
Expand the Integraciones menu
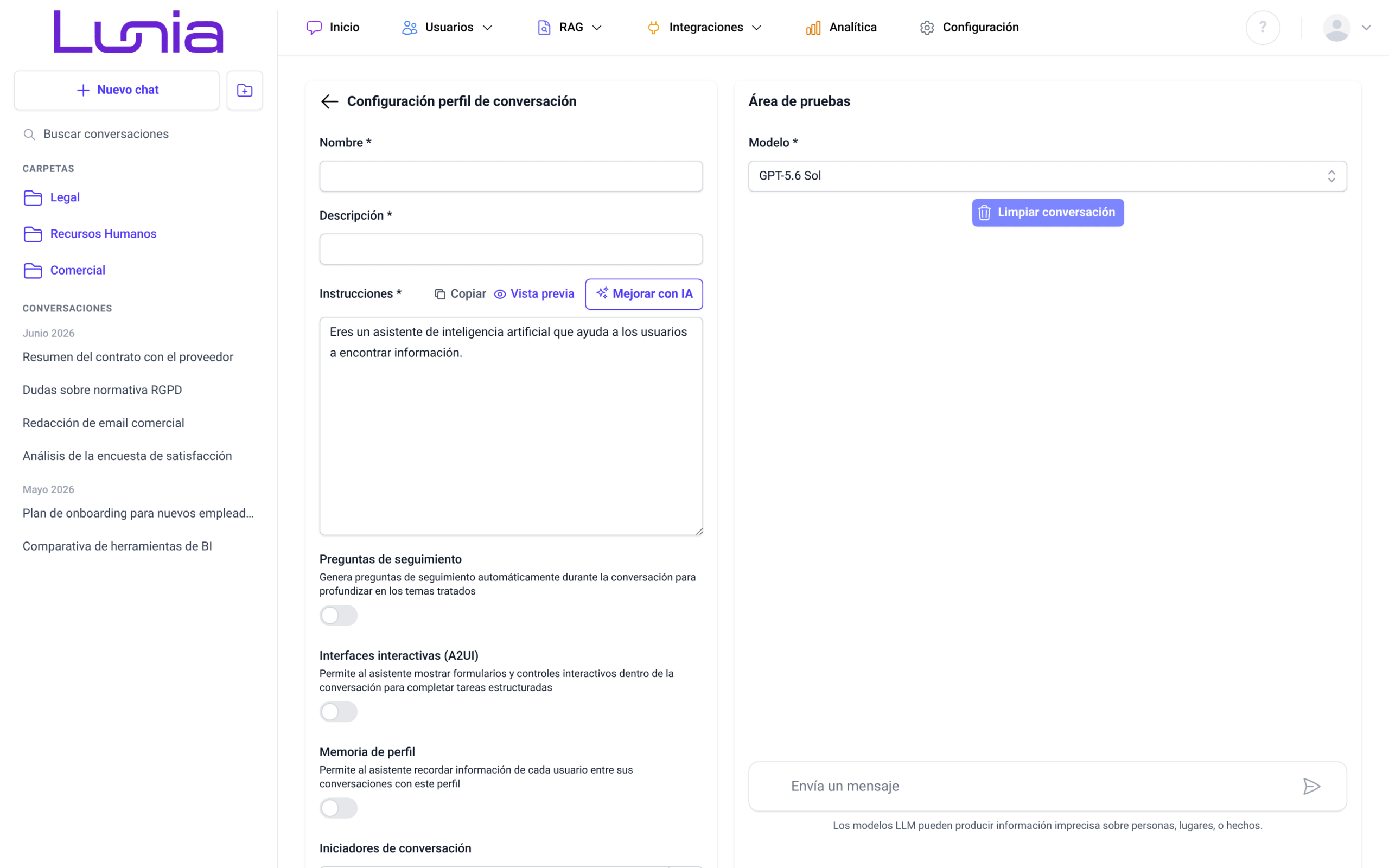coord(705,28)
